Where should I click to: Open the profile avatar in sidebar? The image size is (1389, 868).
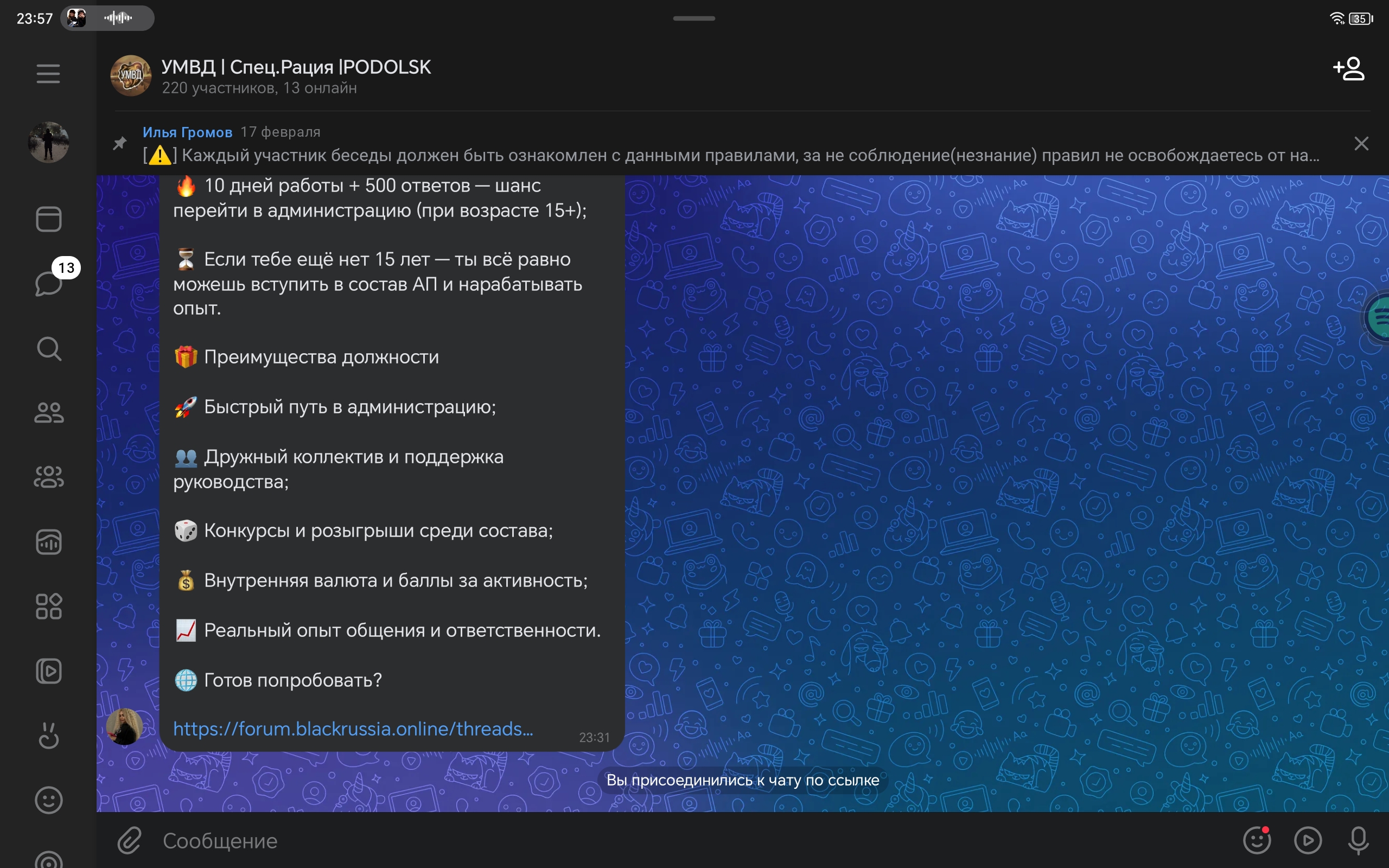point(49,142)
